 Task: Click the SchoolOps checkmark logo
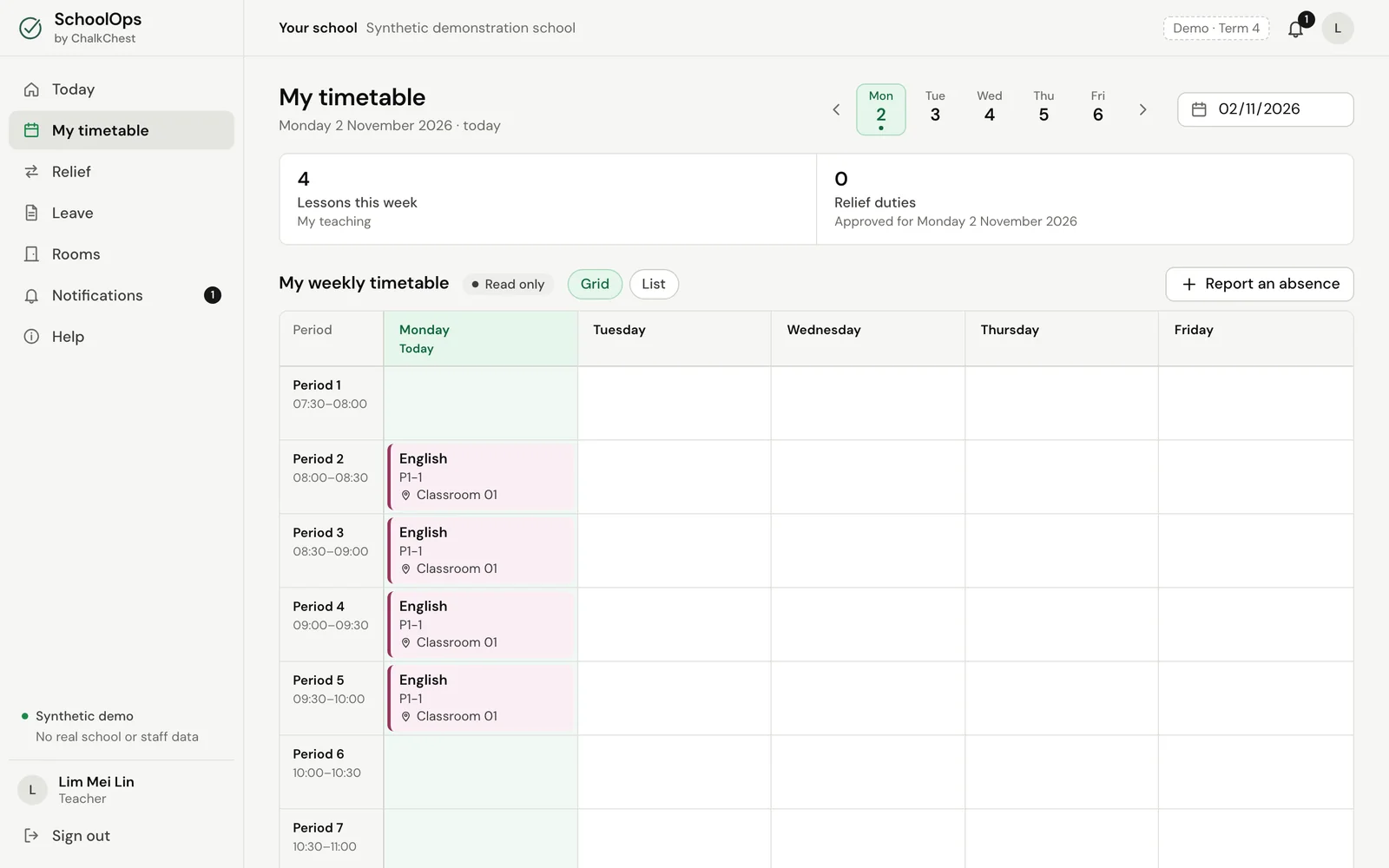[x=30, y=28]
